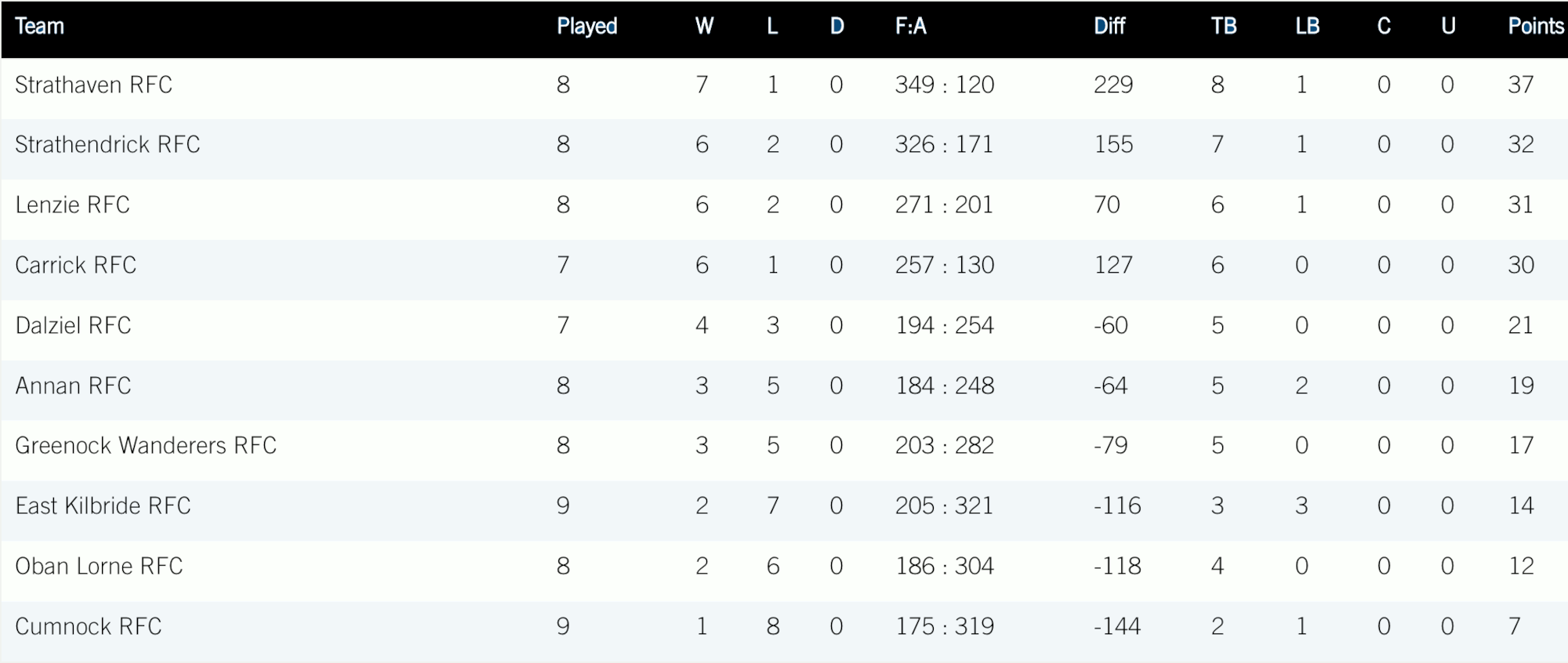The image size is (1568, 663).
Task: Click Cumnock's -144 difference value
Action: point(1116,627)
